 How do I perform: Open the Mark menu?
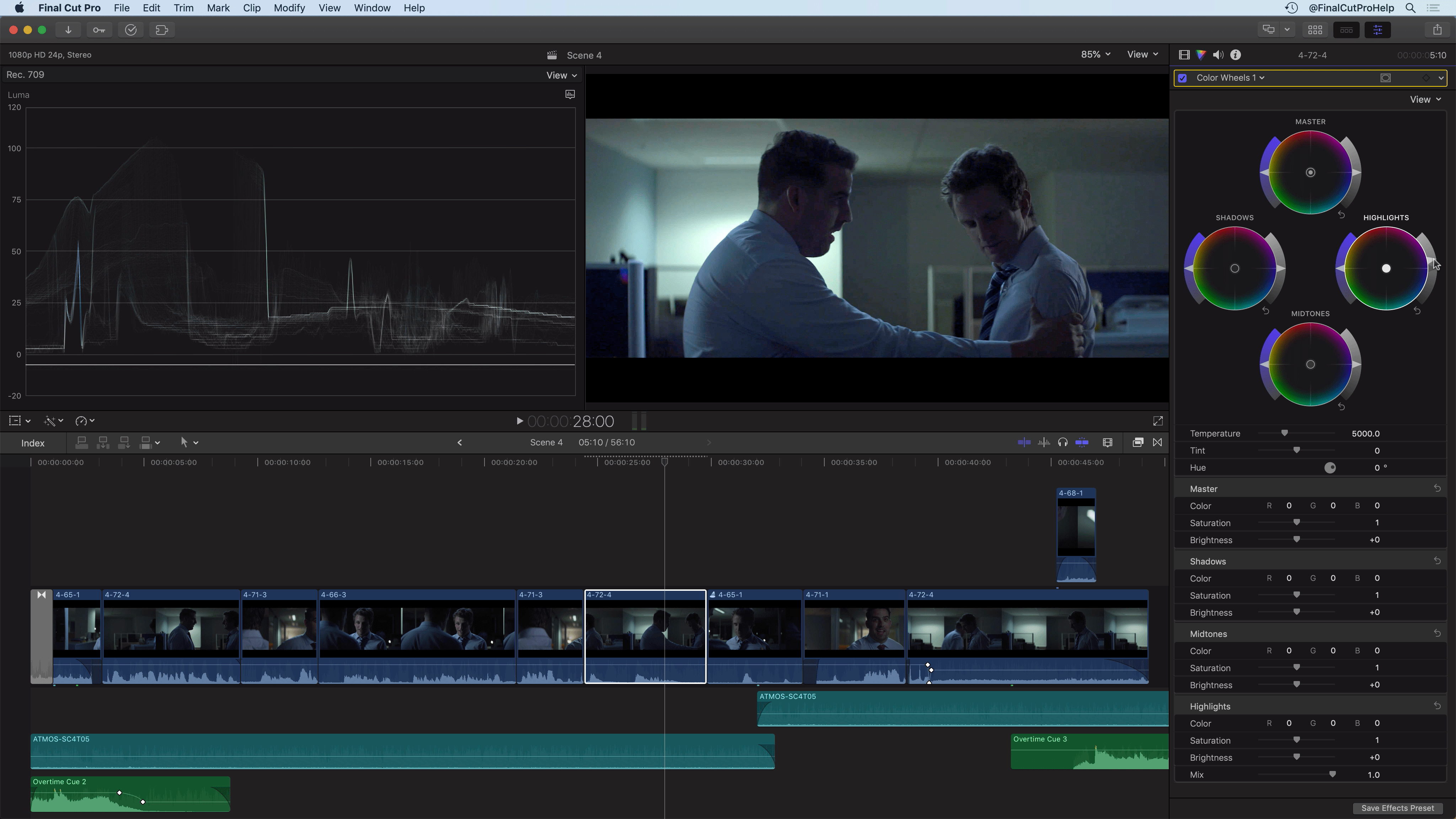[218, 8]
